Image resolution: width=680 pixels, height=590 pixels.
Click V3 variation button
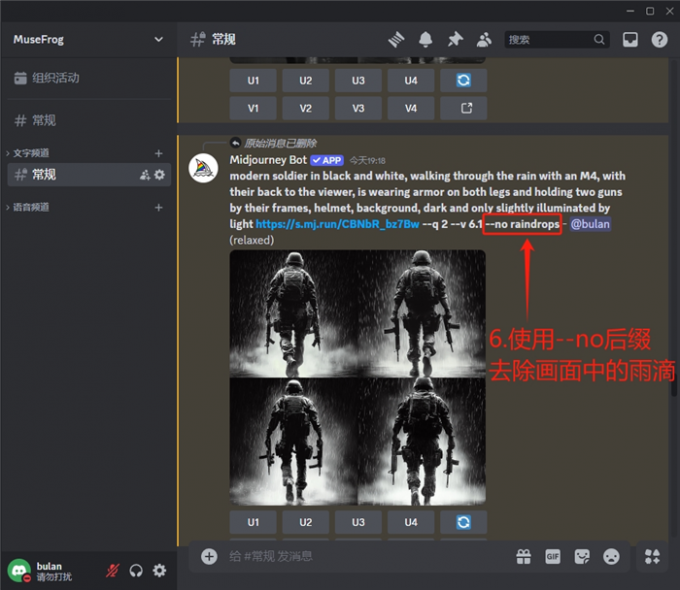point(358,108)
